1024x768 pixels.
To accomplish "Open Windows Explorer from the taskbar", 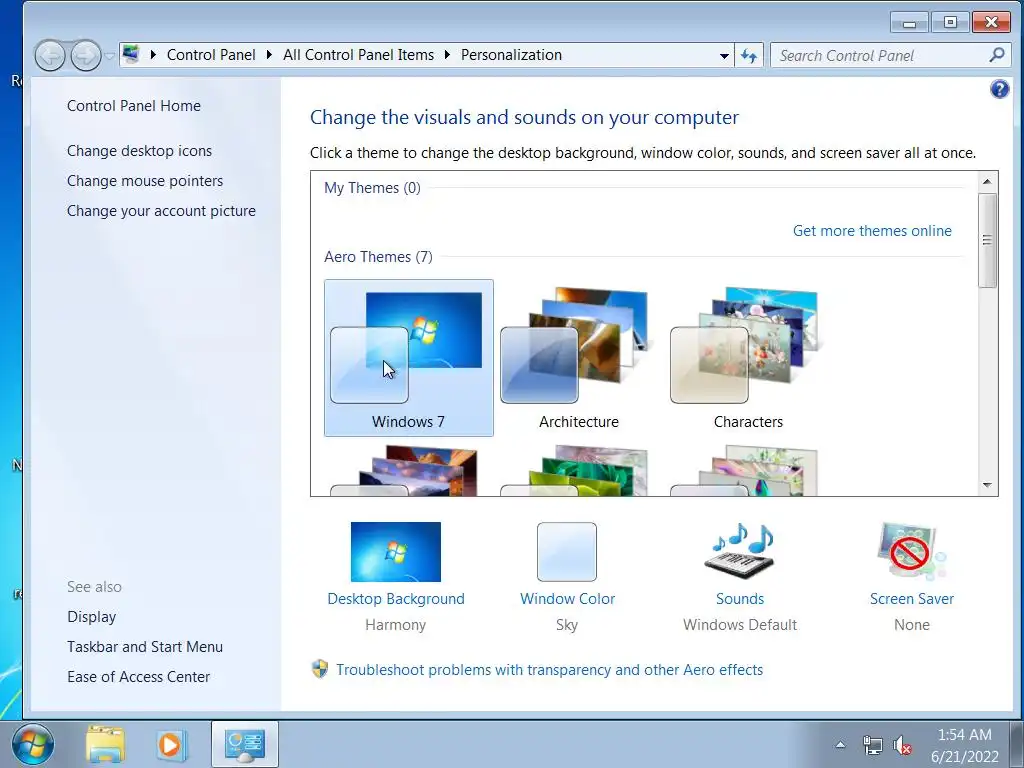I will tap(105, 744).
